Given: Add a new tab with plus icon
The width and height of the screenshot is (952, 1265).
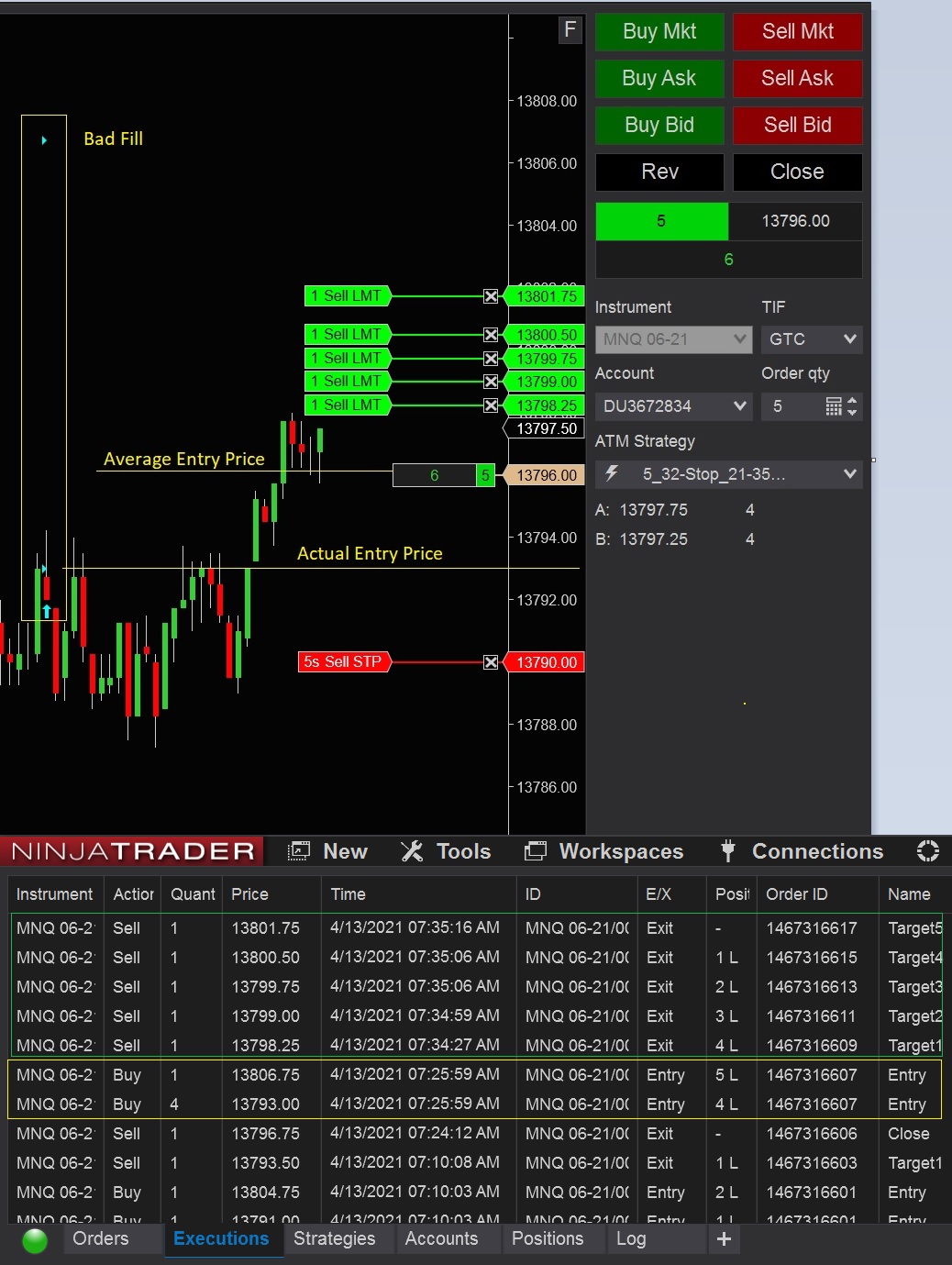Looking at the screenshot, I should (x=724, y=1239).
